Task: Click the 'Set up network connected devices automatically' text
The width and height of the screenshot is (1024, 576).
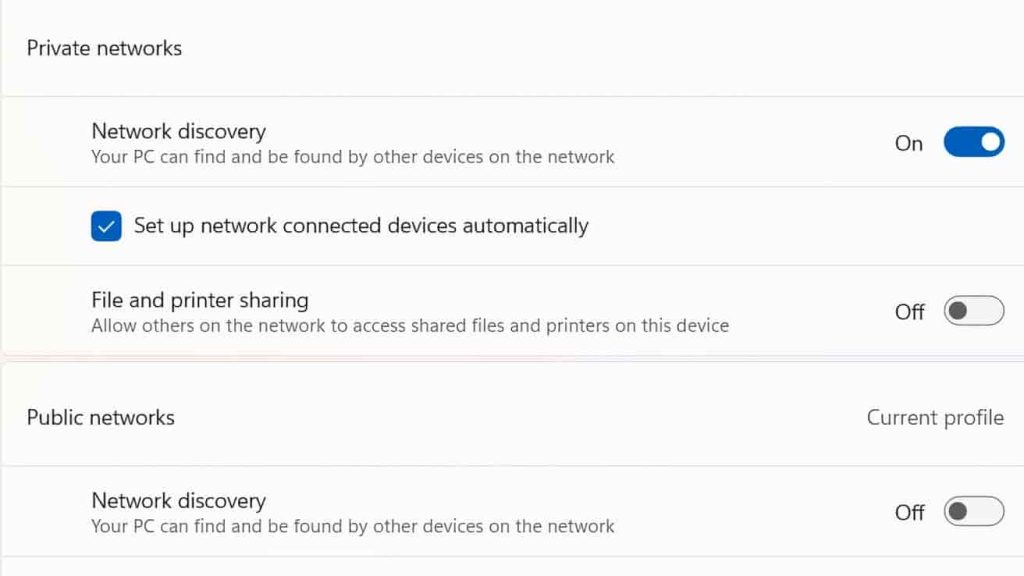Action: pyautogui.click(x=361, y=226)
